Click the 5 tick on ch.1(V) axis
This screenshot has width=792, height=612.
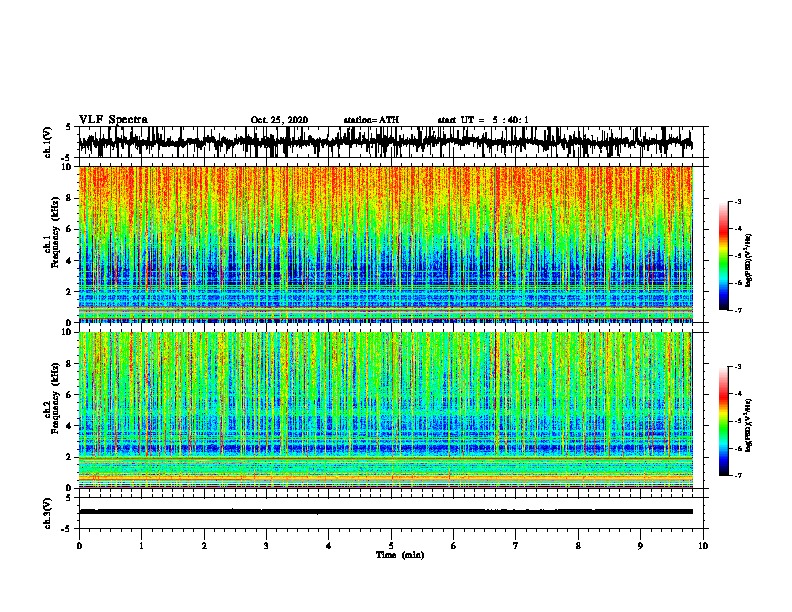(70, 127)
